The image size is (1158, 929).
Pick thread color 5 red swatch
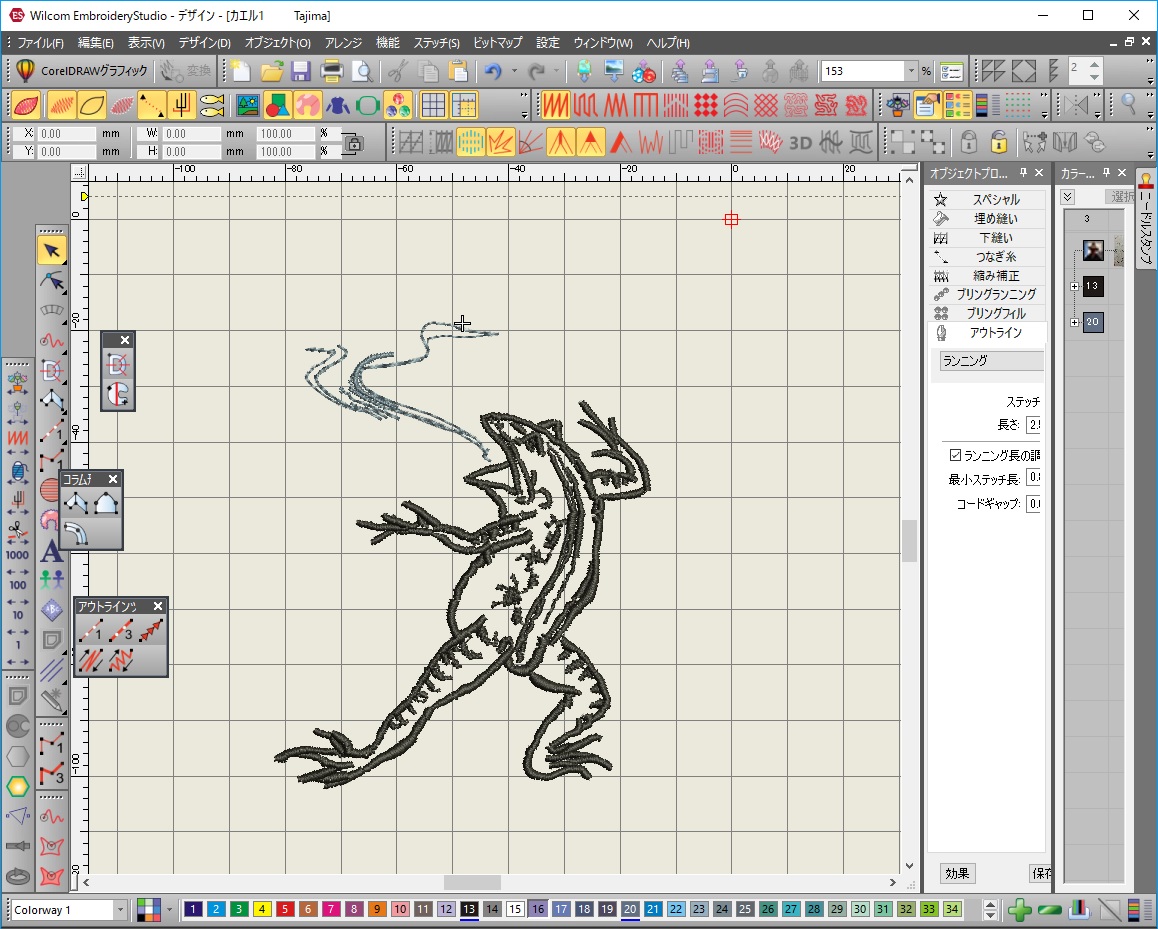284,909
